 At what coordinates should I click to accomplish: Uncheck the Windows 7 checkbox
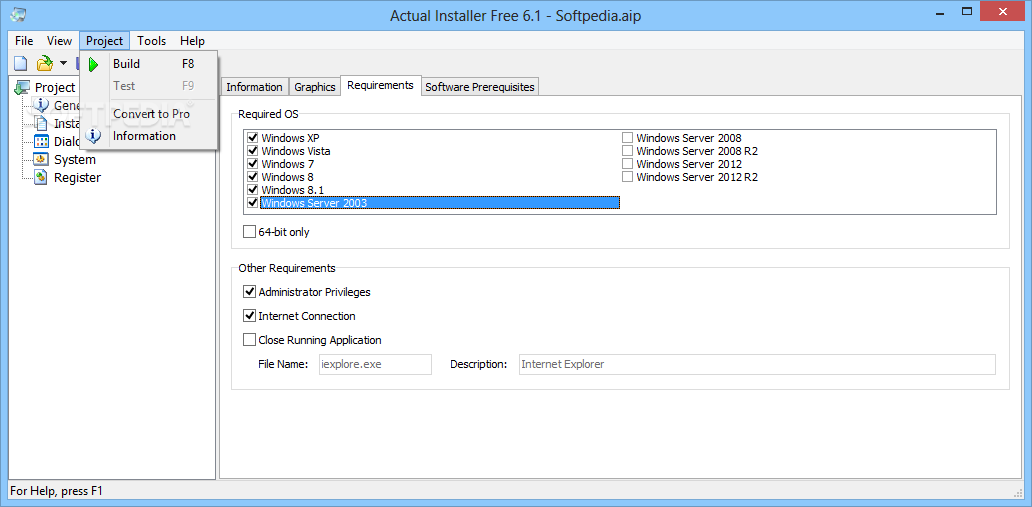click(x=253, y=164)
